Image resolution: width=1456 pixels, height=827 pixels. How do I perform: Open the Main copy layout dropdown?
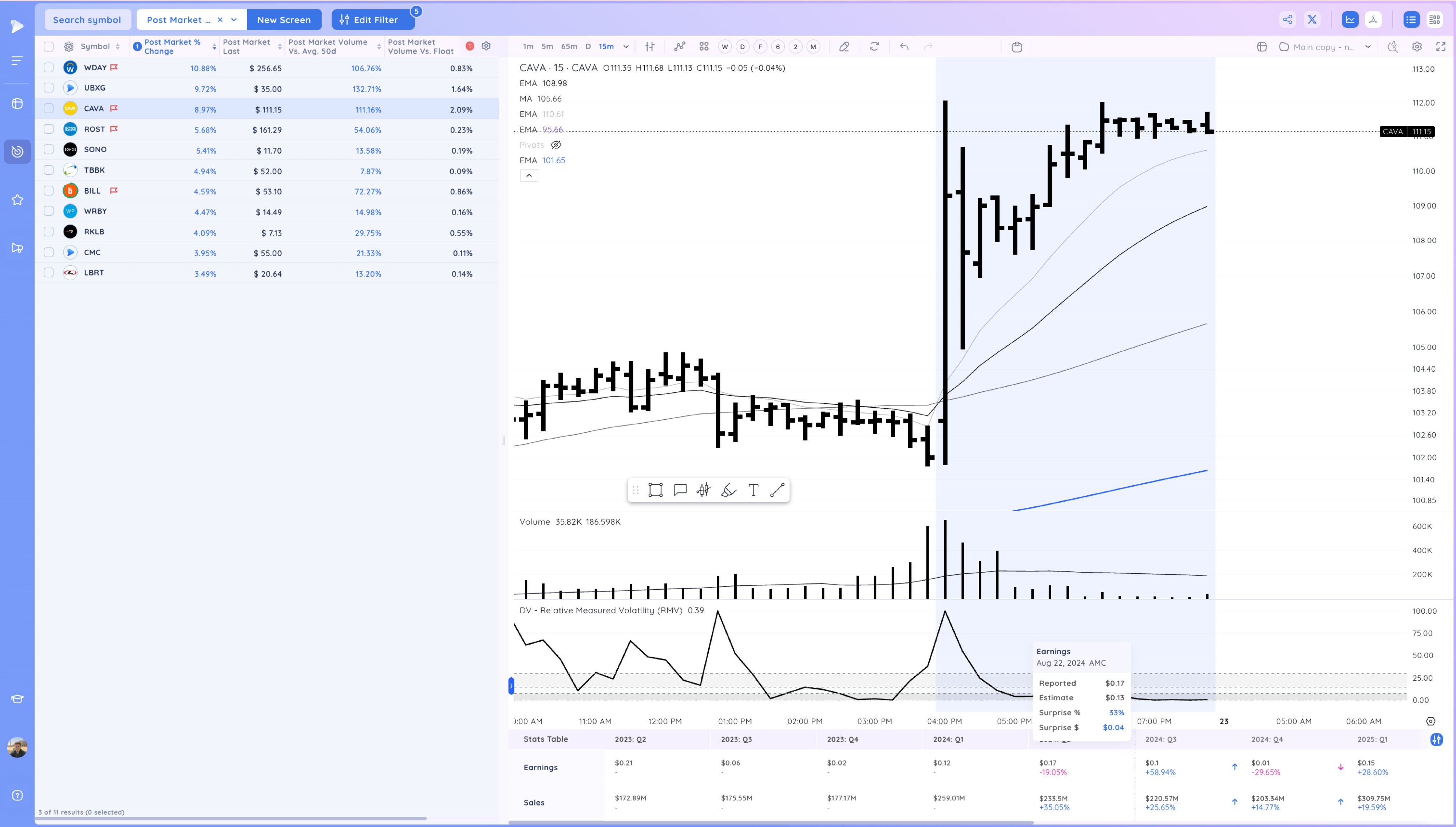pyautogui.click(x=1368, y=47)
